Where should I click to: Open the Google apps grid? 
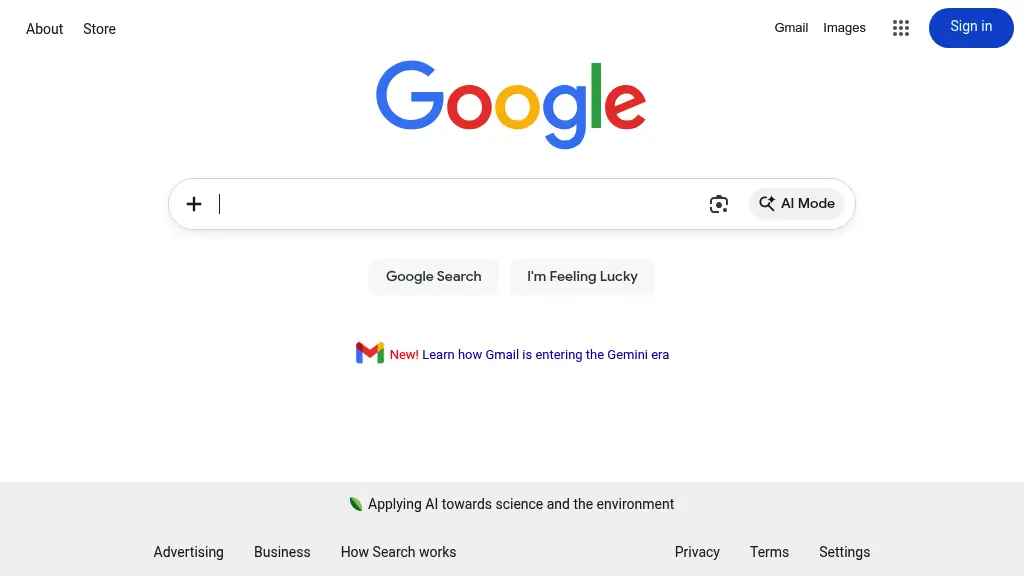pyautogui.click(x=901, y=28)
